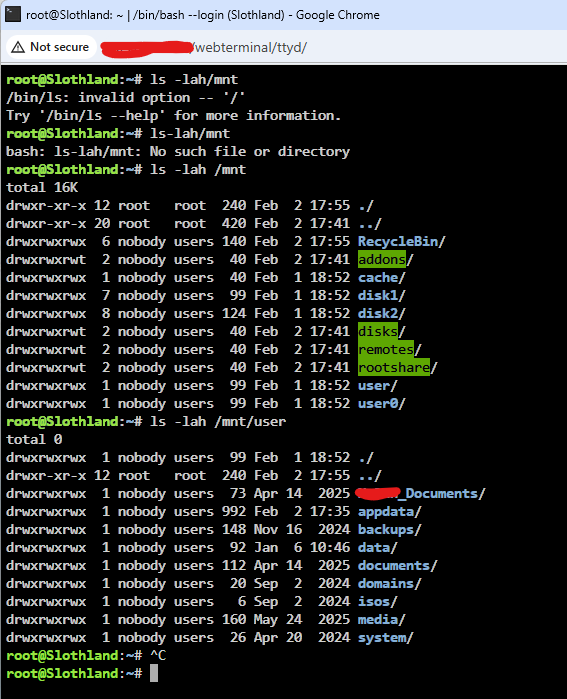The width and height of the screenshot is (567, 699).
Task: Click the '/bin/ls --help' hint line
Action: tap(174, 115)
